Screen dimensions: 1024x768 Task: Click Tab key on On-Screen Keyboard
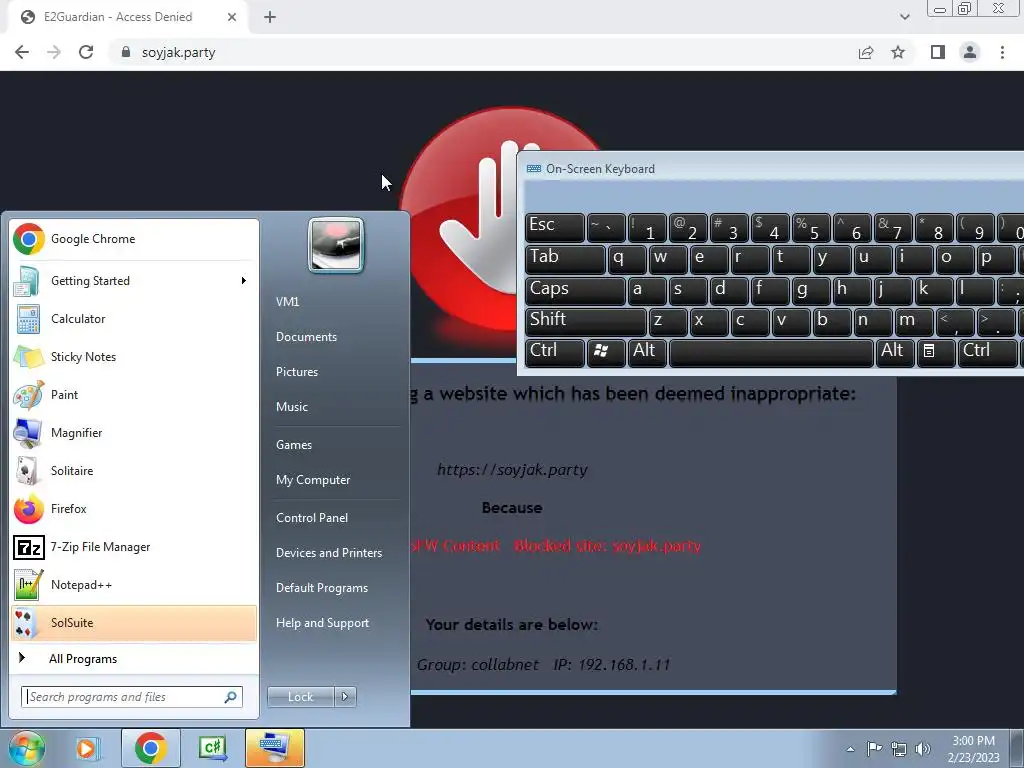click(566, 259)
